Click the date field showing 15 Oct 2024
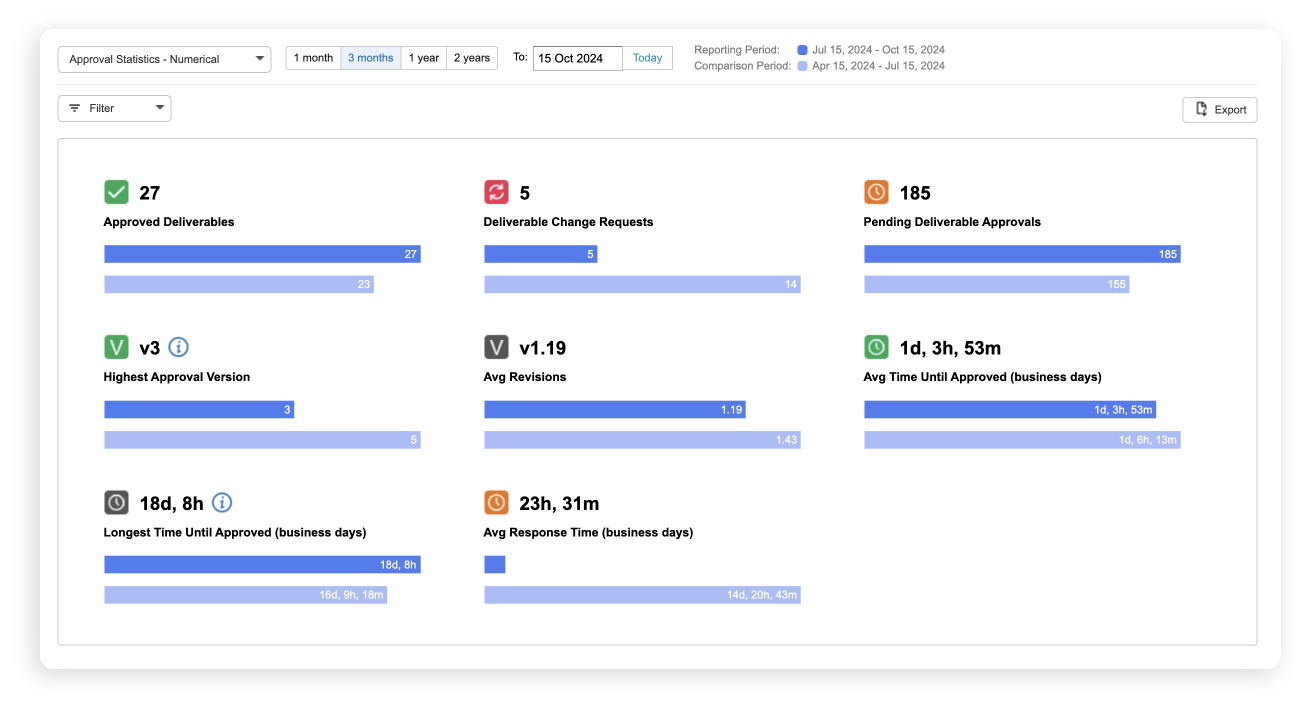 click(577, 58)
